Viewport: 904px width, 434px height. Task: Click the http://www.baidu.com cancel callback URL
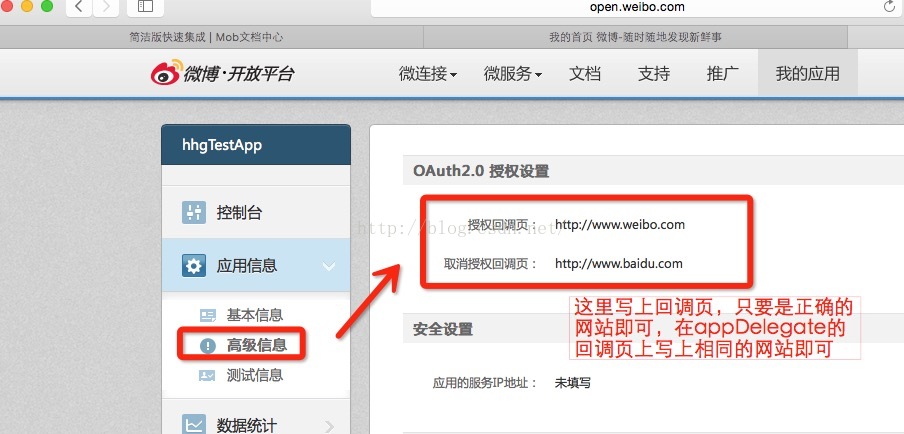pos(619,264)
